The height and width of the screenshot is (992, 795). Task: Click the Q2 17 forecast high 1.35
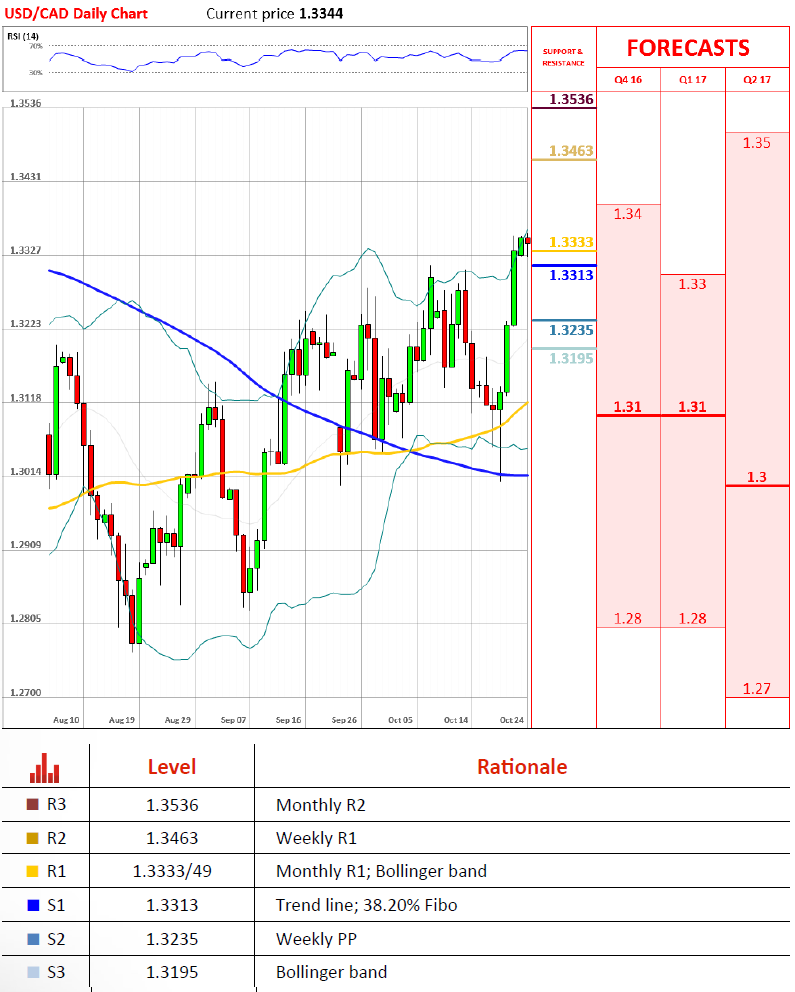[756, 143]
